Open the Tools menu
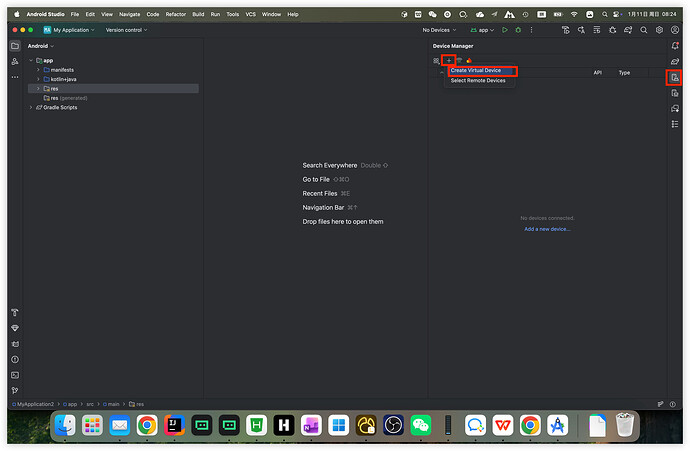This screenshot has width=690, height=451. pyautogui.click(x=232, y=14)
